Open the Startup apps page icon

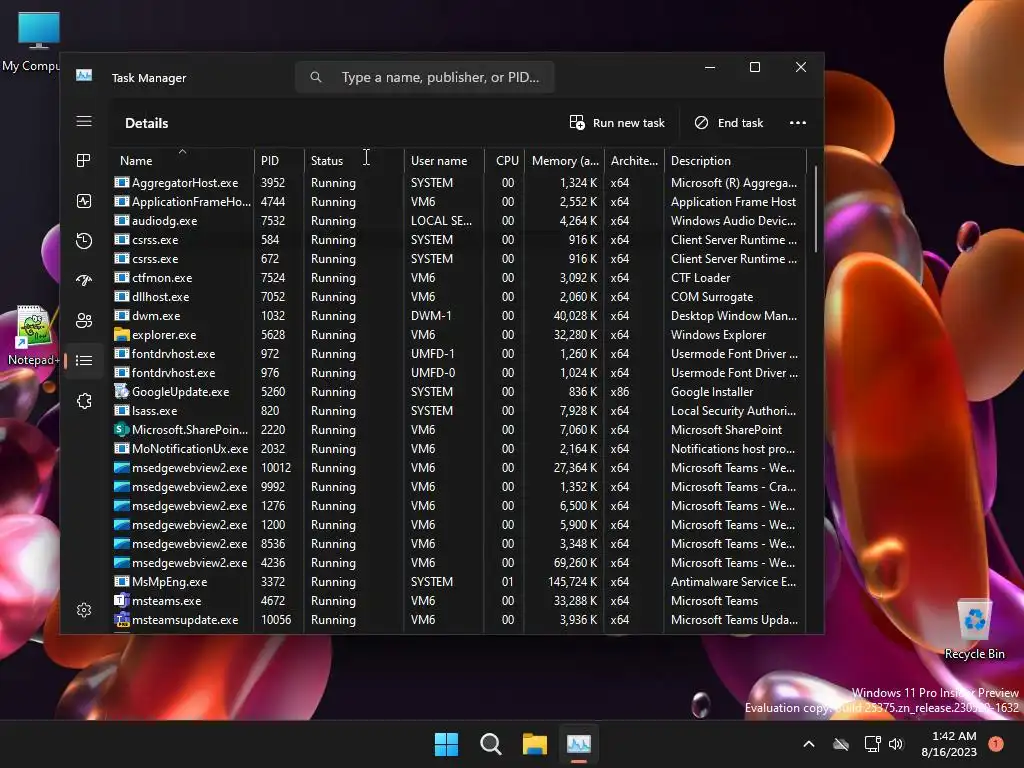(x=84, y=281)
